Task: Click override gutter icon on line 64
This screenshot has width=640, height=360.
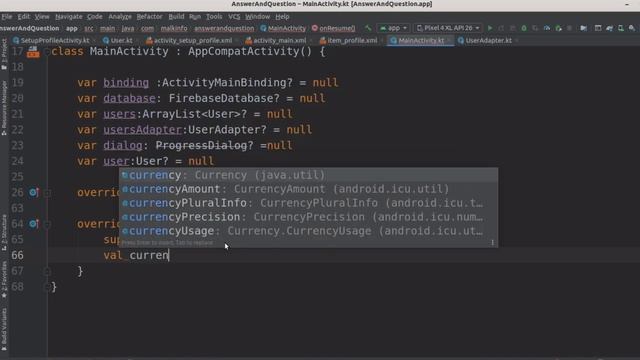Action: pyautogui.click(x=33, y=224)
